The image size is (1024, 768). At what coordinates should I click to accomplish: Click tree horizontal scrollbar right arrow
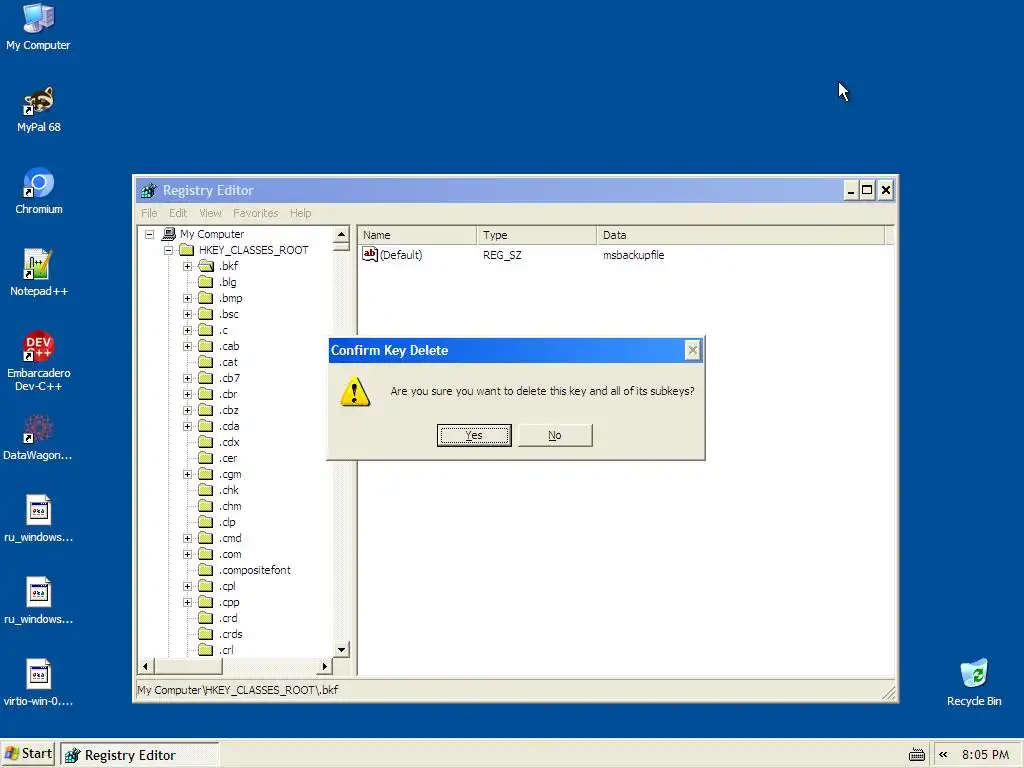(325, 667)
